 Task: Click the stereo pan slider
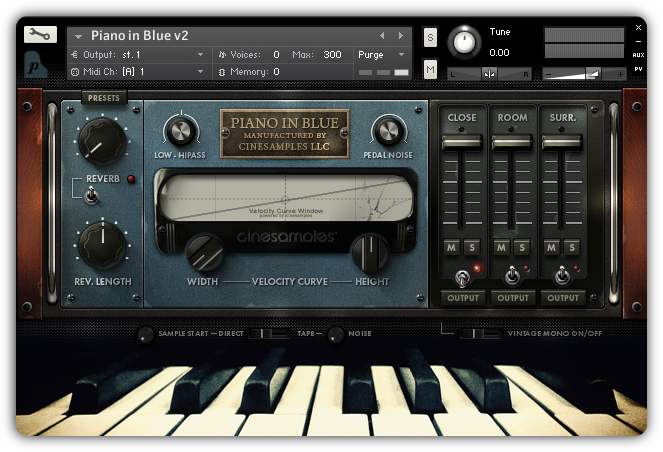(x=489, y=74)
